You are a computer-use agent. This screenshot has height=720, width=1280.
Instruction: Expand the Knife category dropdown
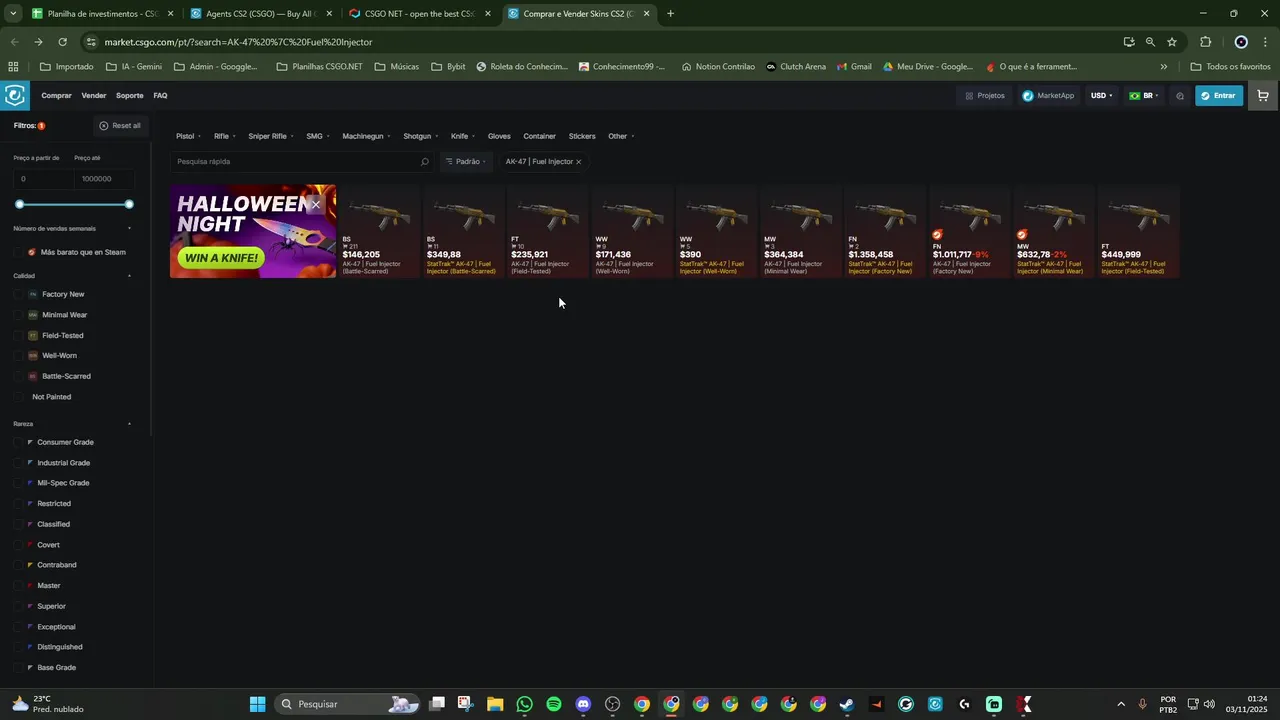pos(463,136)
